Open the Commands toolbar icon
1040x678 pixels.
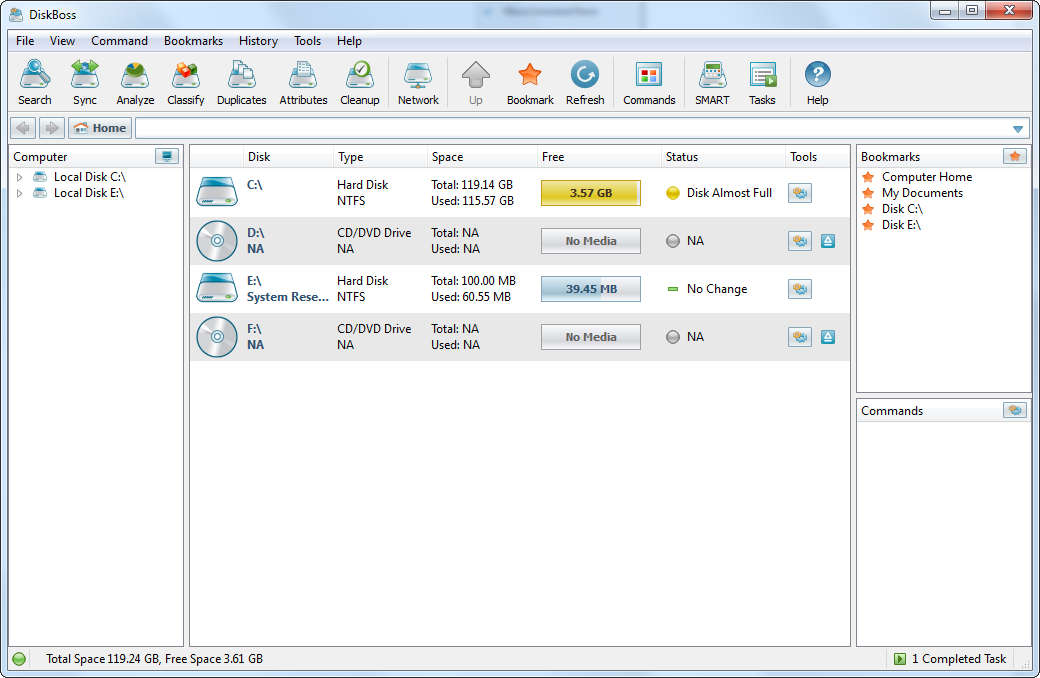[649, 82]
